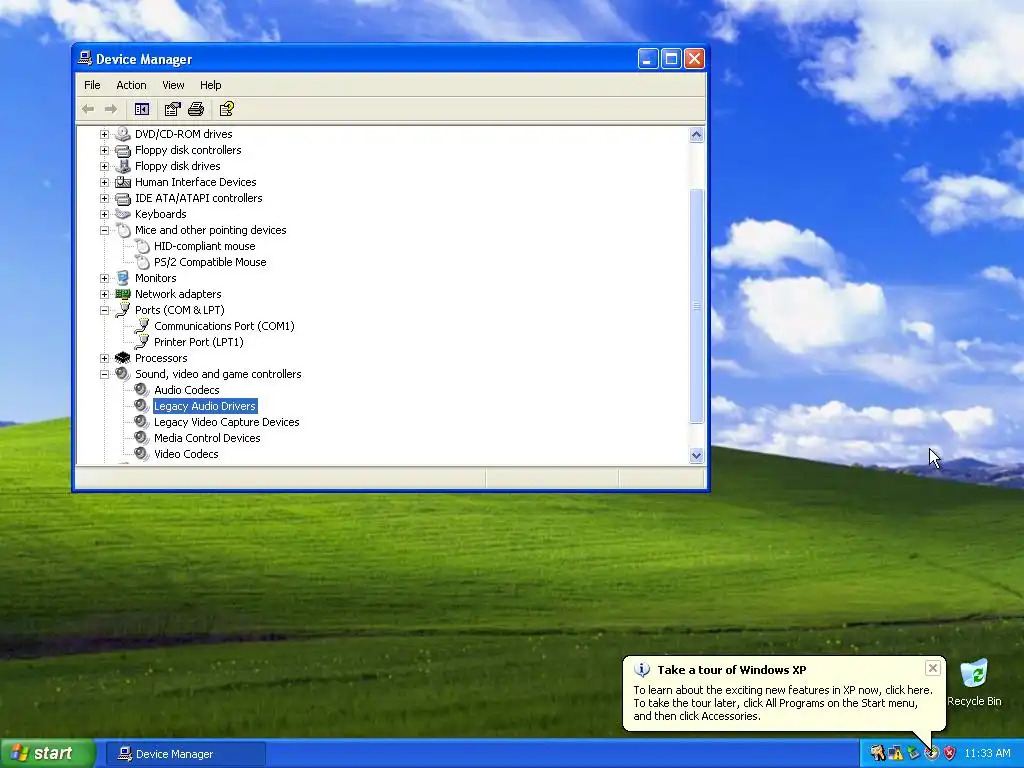Image resolution: width=1024 pixels, height=768 pixels.
Task: Click the Human Interface Devices icon
Action: coord(123,182)
